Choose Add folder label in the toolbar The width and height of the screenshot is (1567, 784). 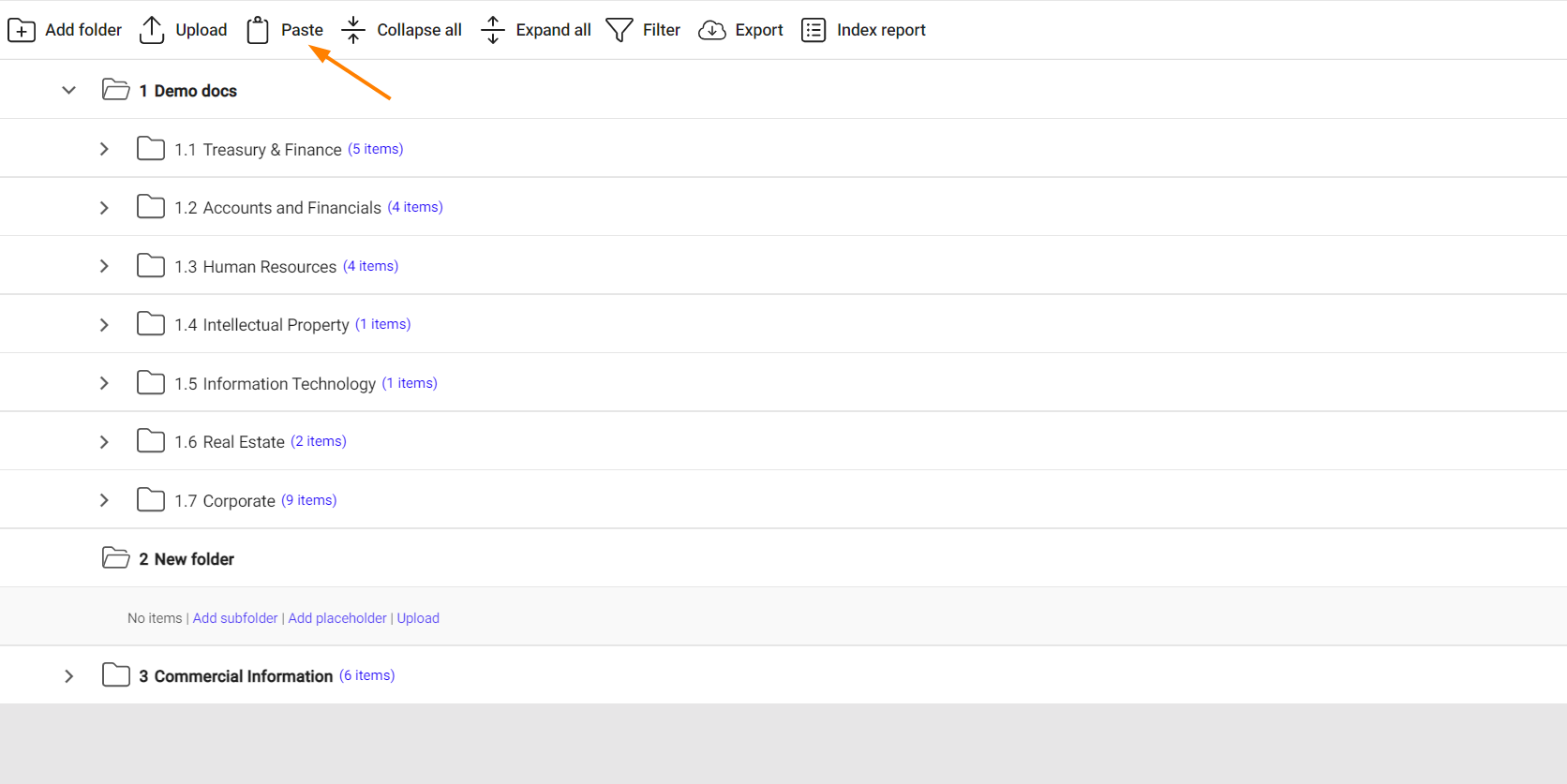[x=83, y=30]
